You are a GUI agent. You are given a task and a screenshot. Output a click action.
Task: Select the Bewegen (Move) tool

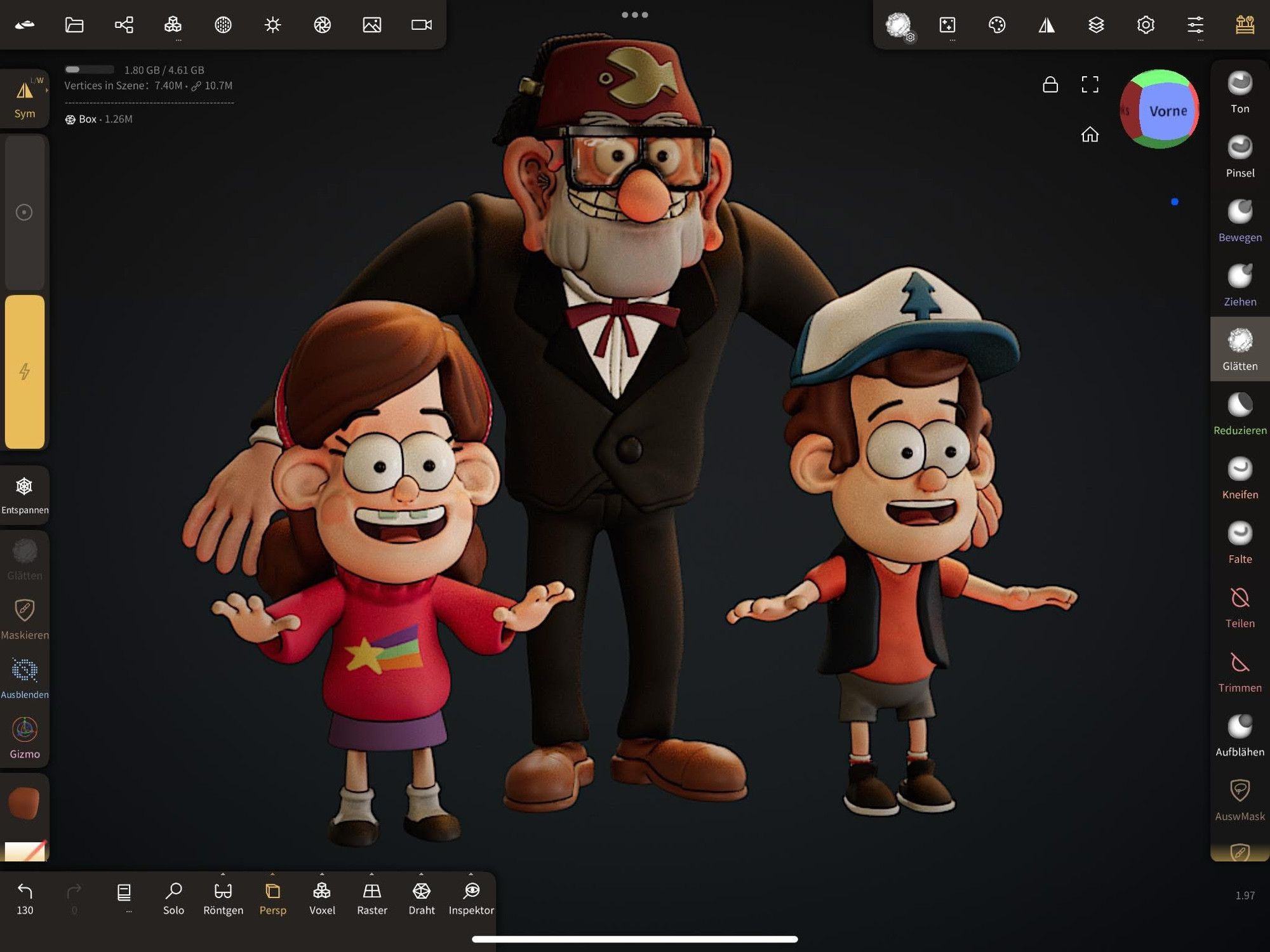(1240, 221)
